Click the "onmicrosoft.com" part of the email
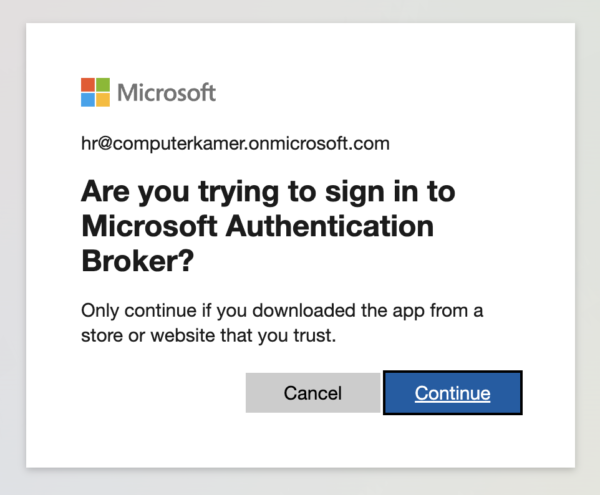The width and height of the screenshot is (600, 495). [x=331, y=143]
